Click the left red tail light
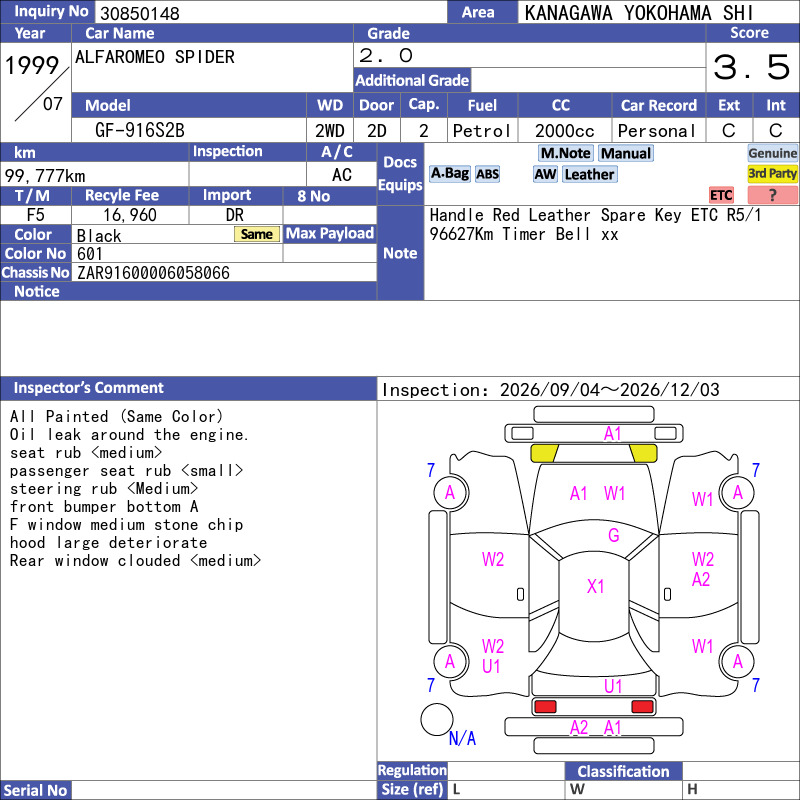 [545, 707]
